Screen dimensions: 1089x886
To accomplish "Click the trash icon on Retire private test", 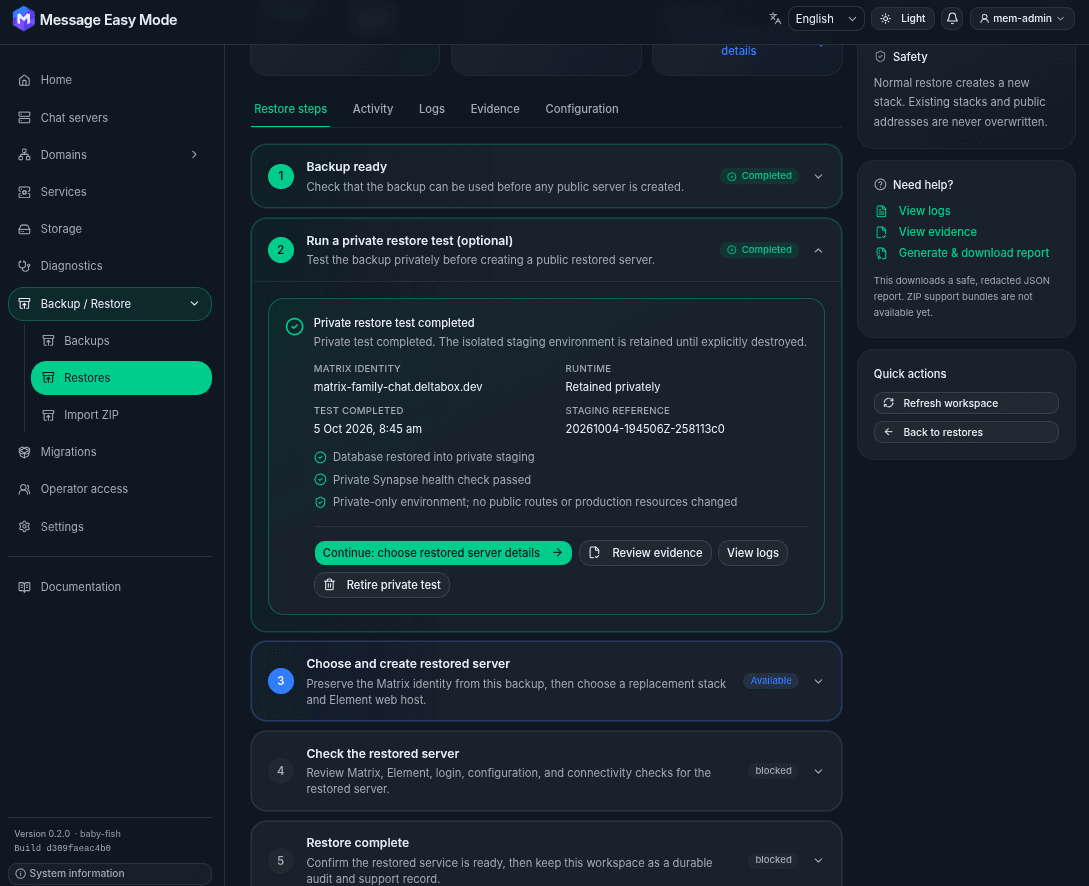I will (330, 585).
